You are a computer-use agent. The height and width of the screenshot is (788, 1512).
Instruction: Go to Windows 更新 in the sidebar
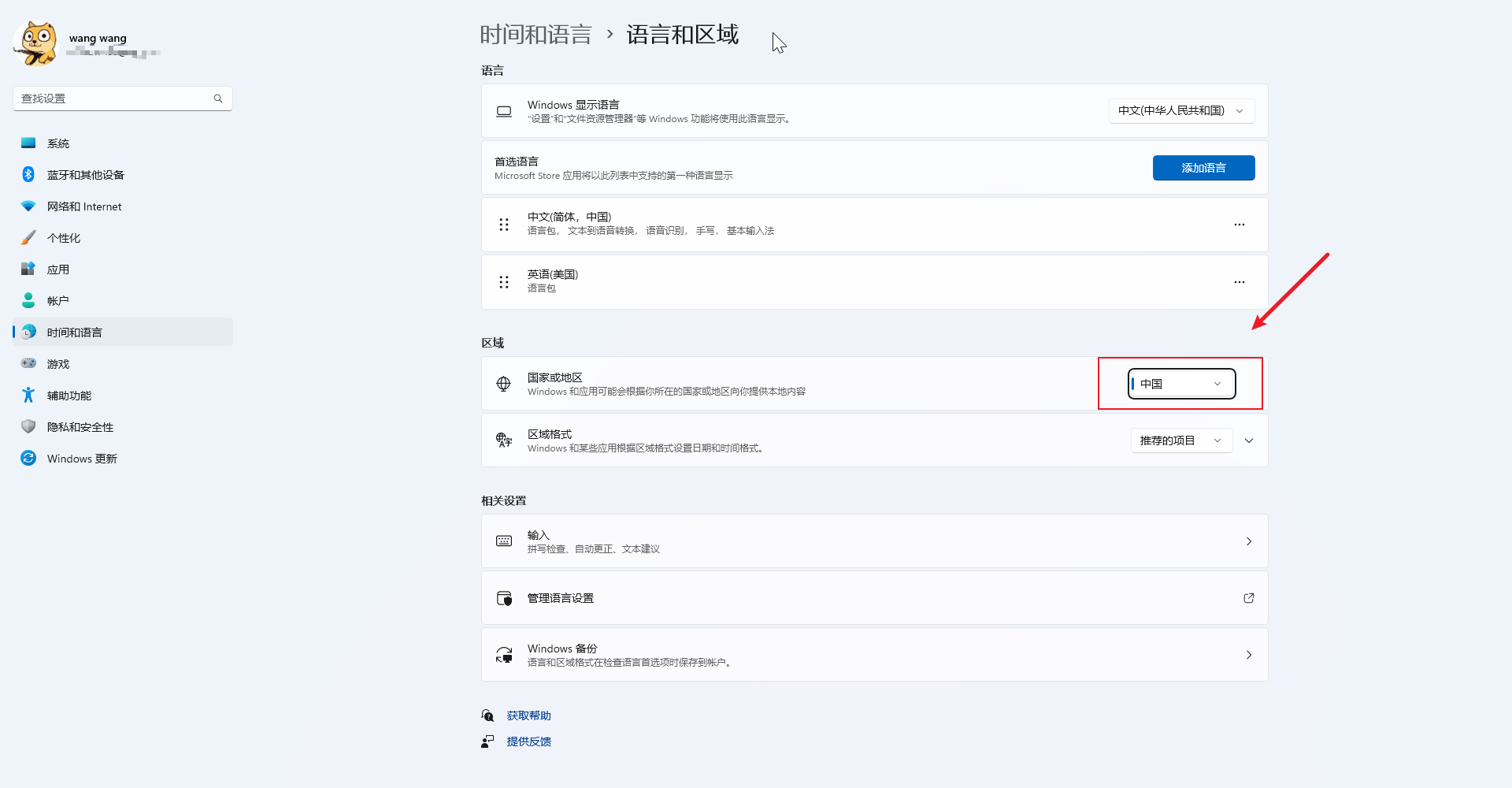pos(81,459)
